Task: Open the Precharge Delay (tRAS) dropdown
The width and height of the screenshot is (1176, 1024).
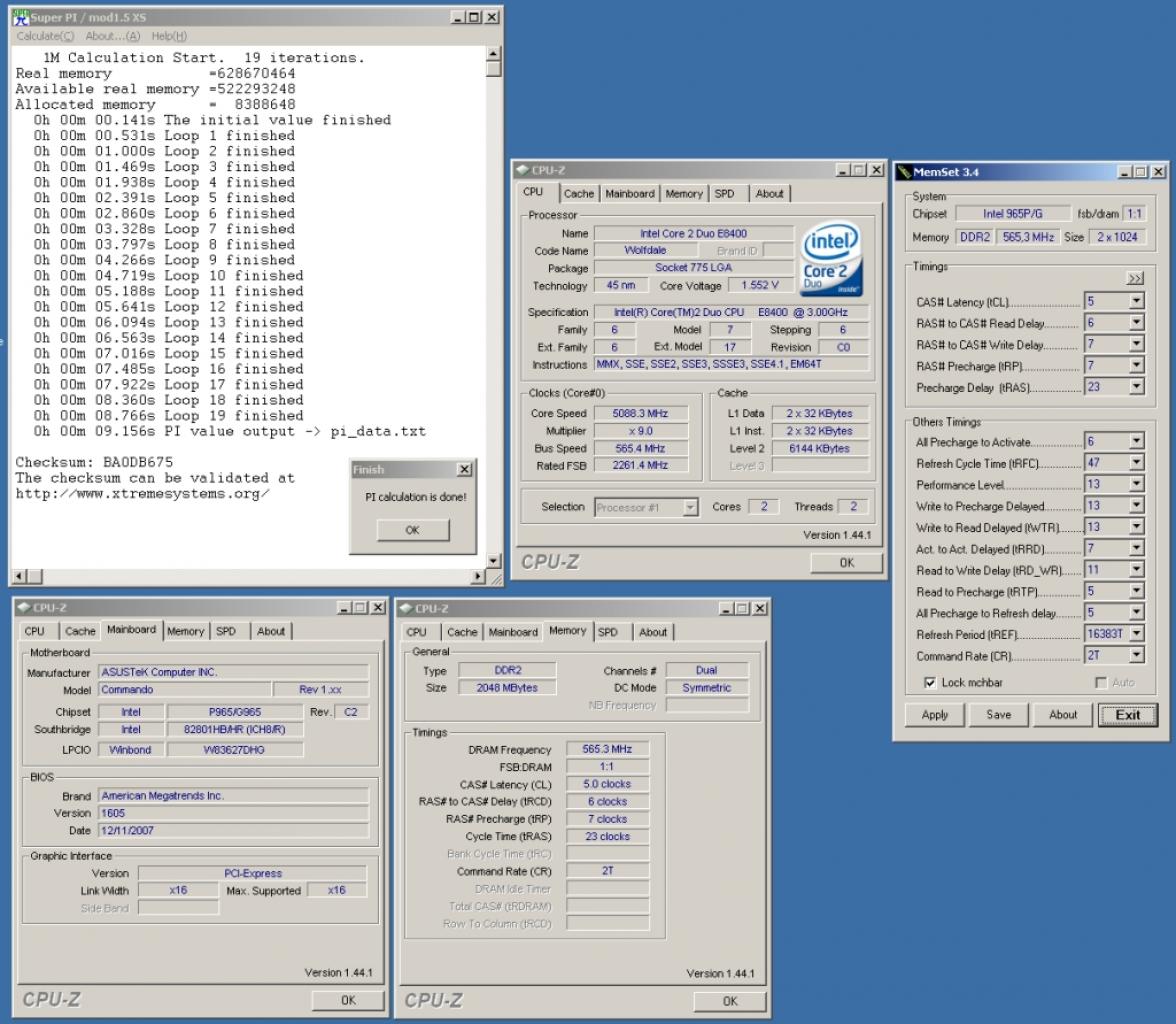Action: [1136, 386]
